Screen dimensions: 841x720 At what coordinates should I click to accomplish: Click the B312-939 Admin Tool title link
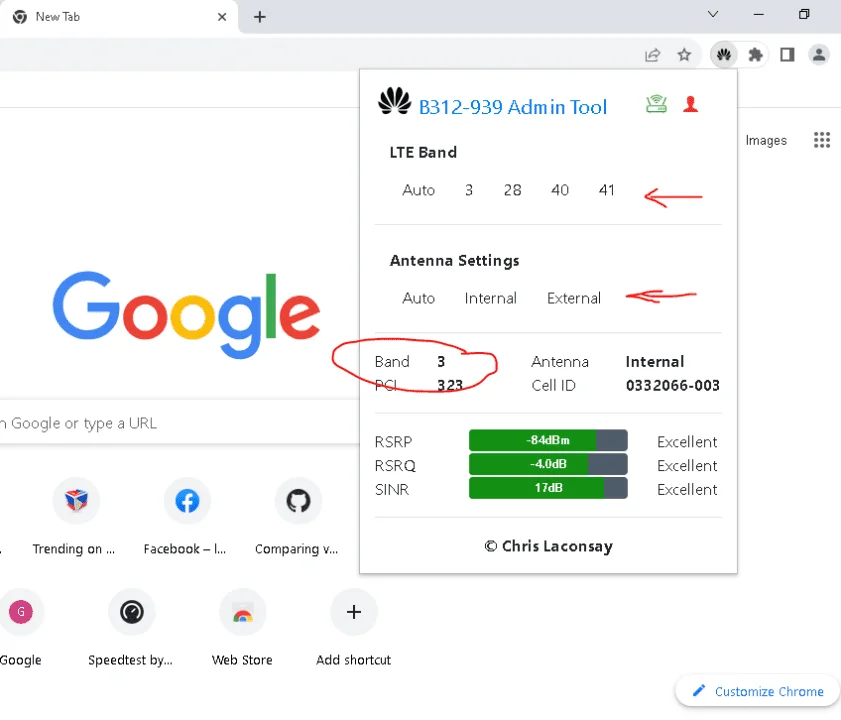512,107
